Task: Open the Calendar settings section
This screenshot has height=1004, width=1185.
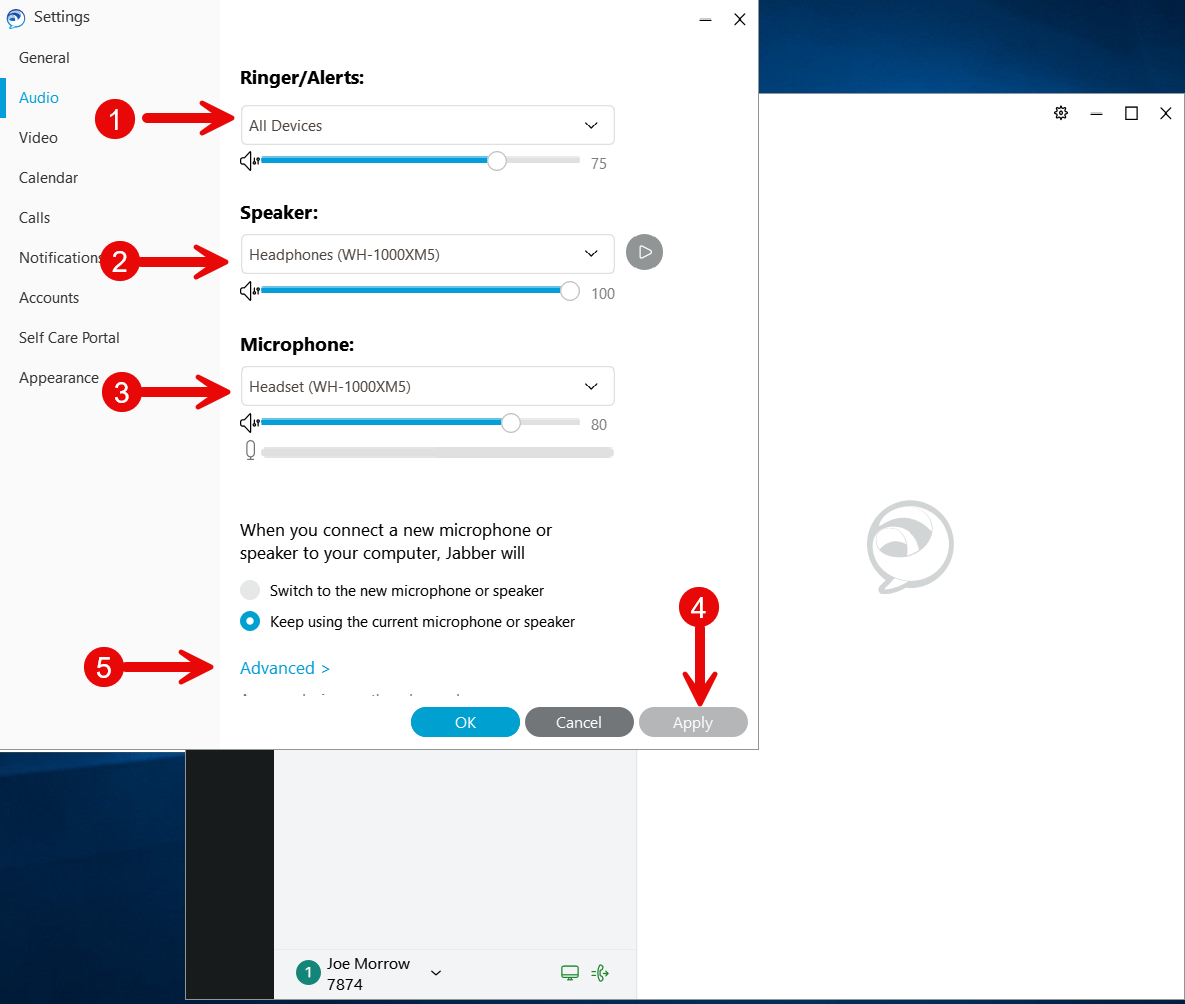Action: 48,178
